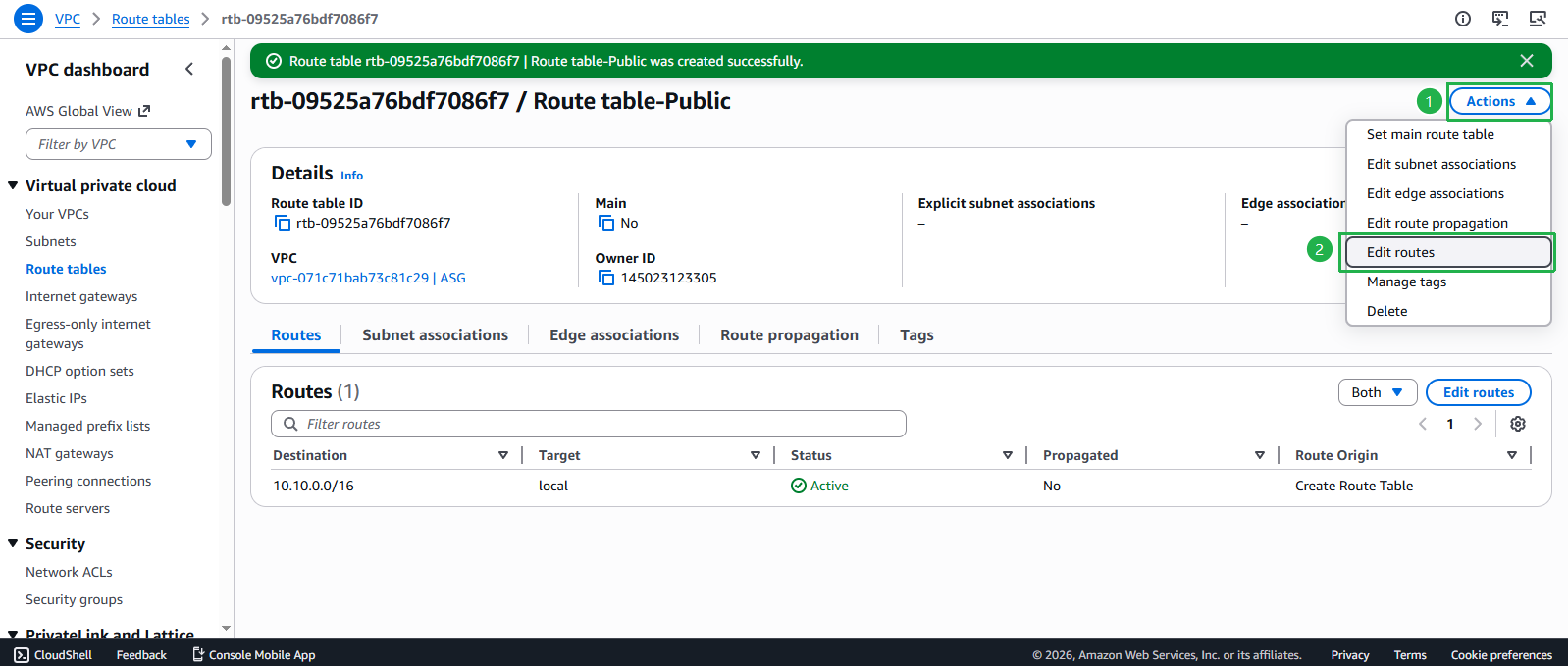1568x666 pixels.
Task: Open Security groups in sidebar
Action: pos(74,599)
